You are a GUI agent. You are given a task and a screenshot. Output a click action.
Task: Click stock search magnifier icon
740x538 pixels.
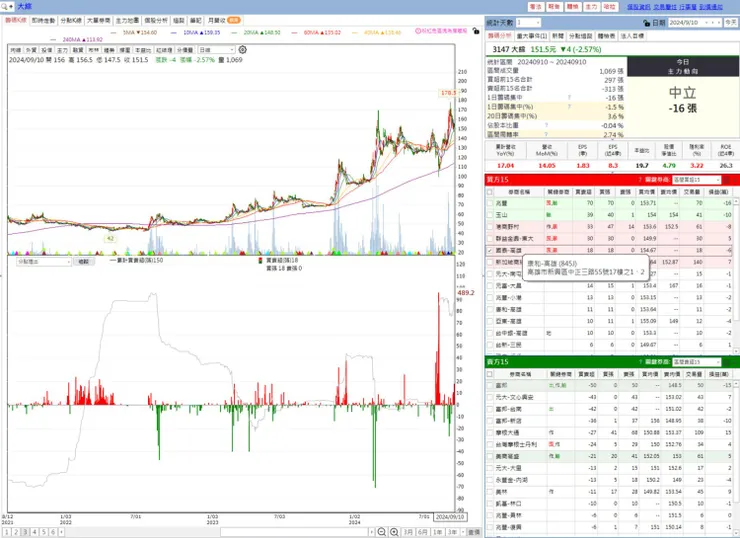[4, 7]
